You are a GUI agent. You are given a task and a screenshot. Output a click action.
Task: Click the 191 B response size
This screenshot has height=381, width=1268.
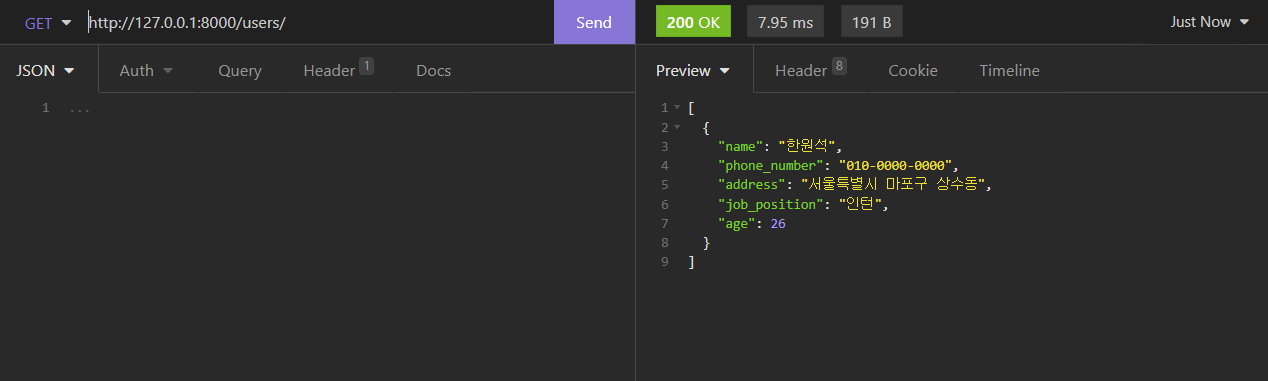pyautogui.click(x=871, y=22)
